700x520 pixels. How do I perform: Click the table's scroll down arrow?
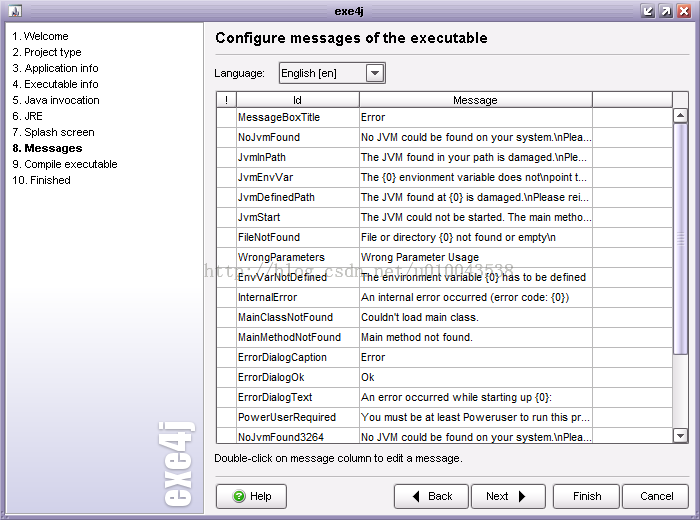coord(680,435)
